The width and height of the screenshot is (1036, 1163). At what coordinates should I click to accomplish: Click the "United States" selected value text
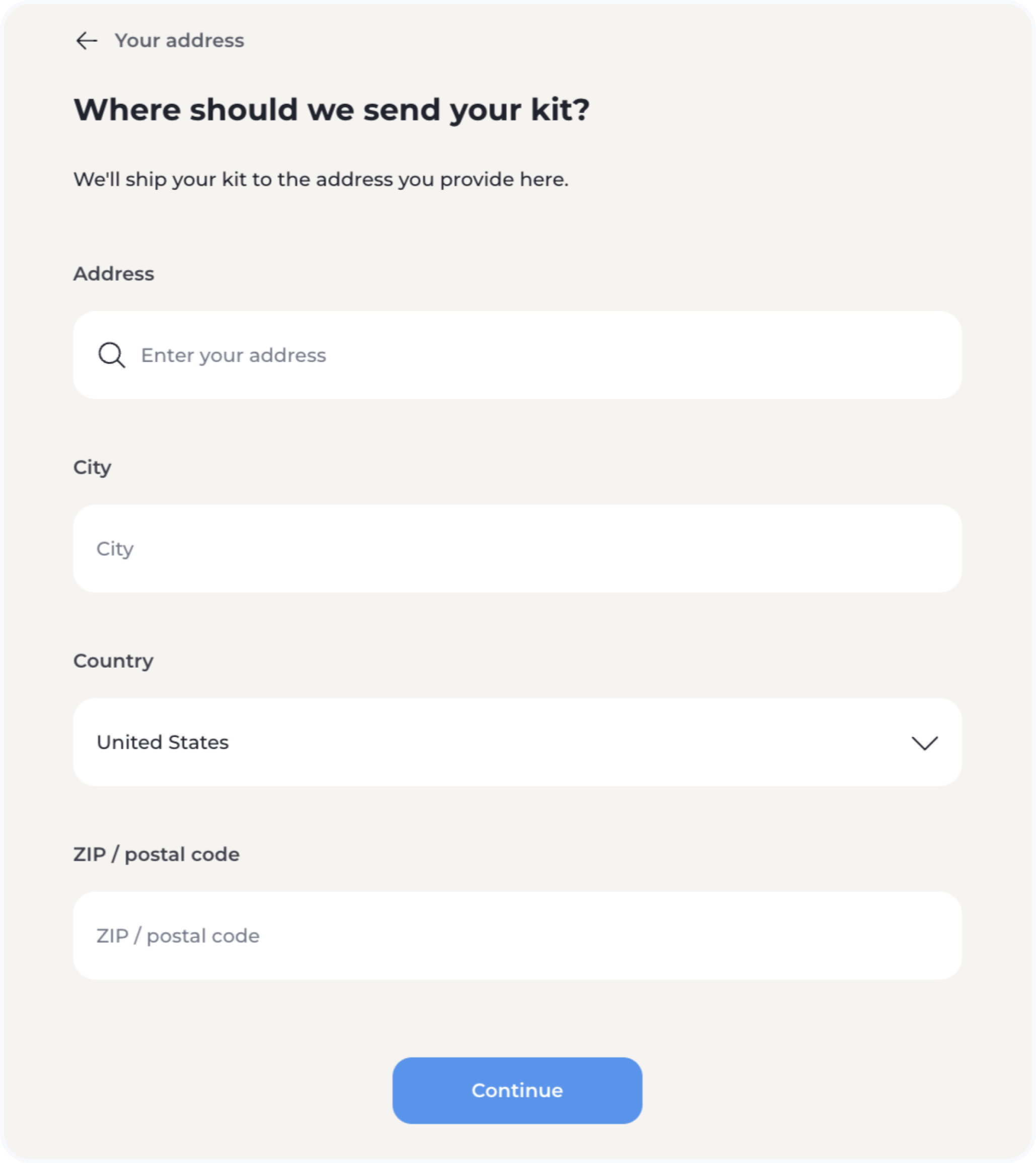pos(163,742)
